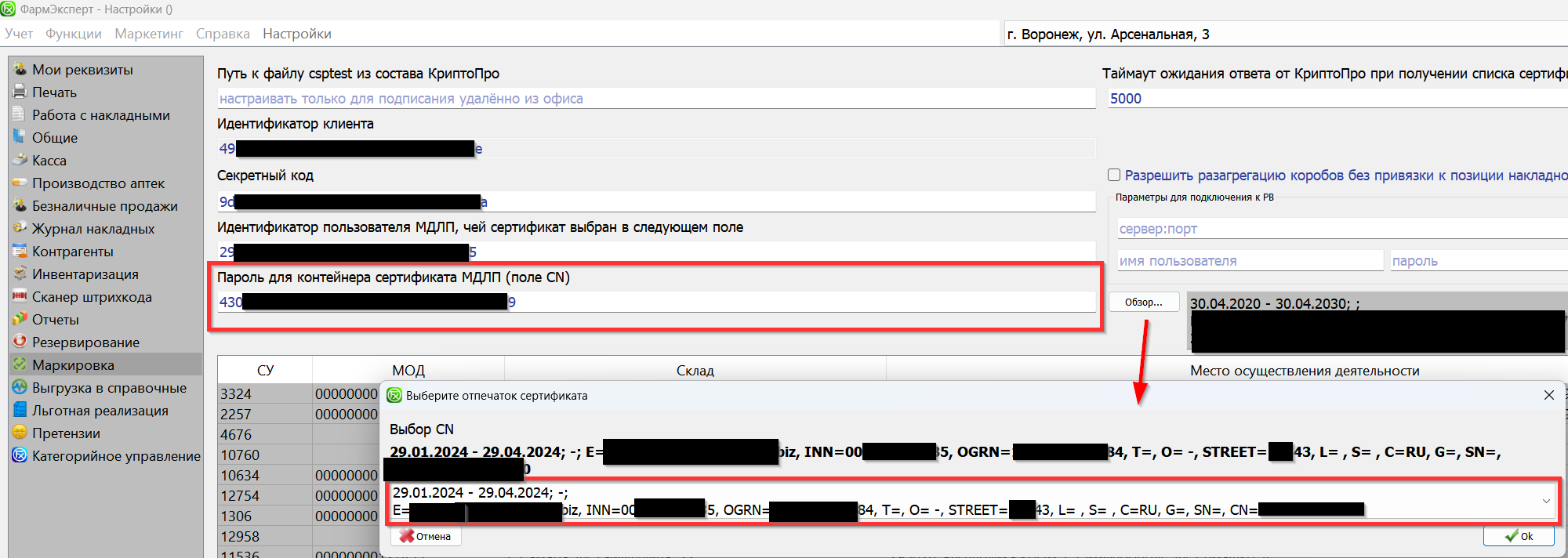1568x558 pixels.
Task: Click the Касса sidebar icon
Action: point(20,160)
